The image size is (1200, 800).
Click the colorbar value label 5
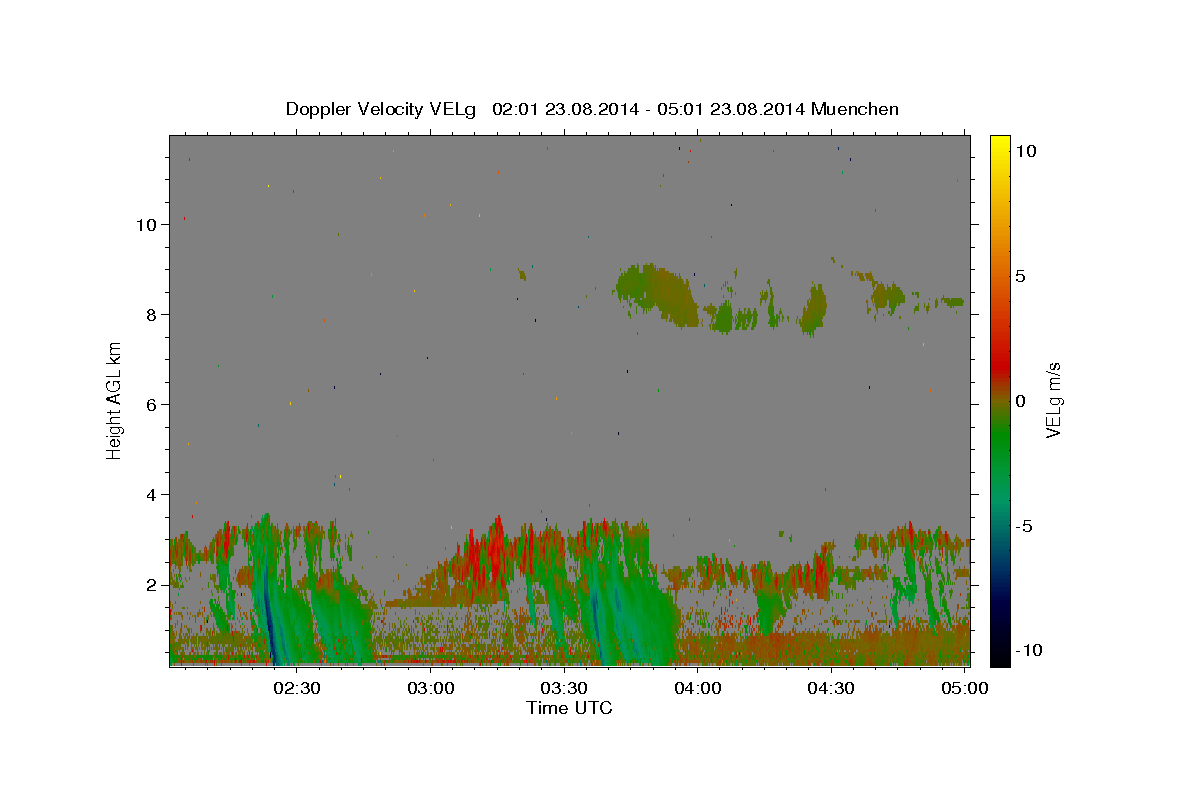(1020, 276)
